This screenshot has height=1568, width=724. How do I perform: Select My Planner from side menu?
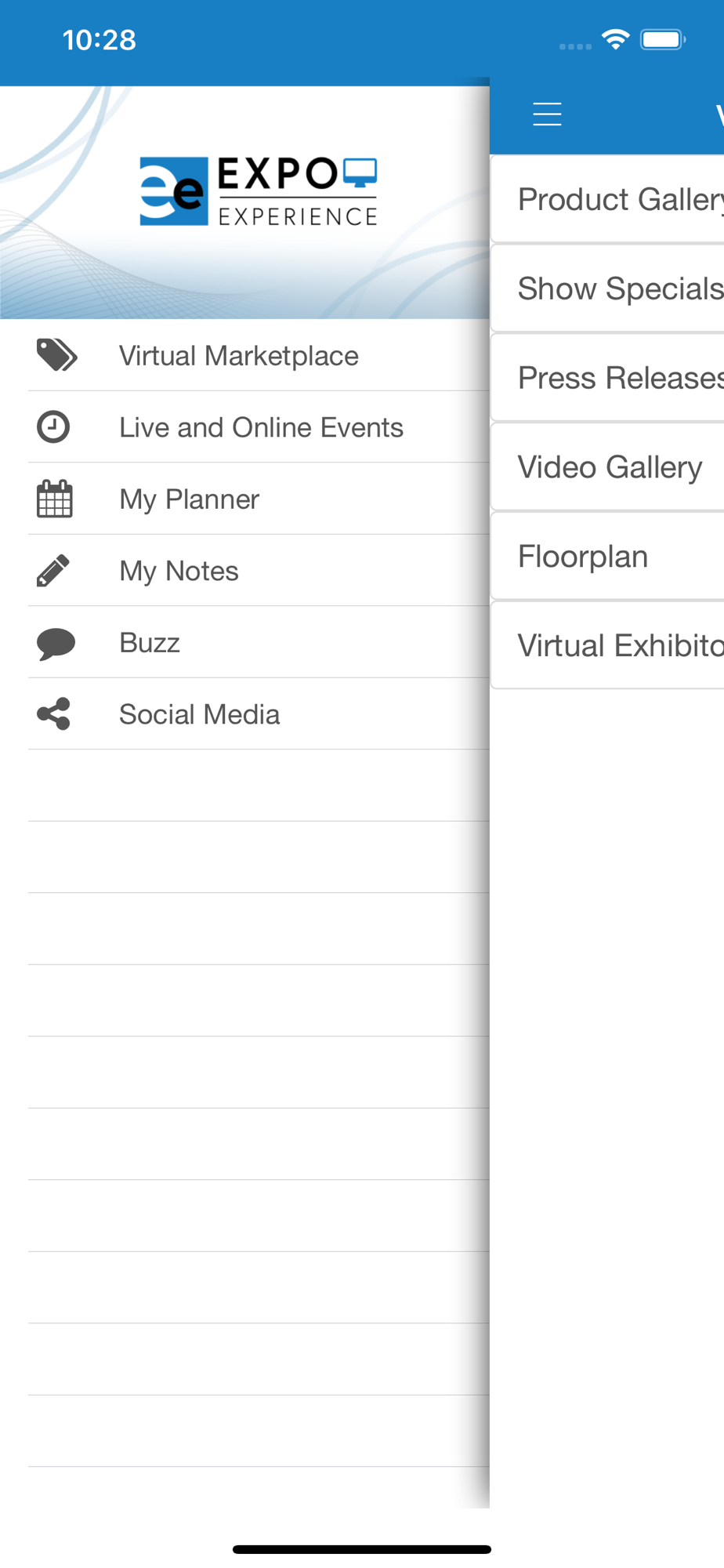click(x=259, y=499)
